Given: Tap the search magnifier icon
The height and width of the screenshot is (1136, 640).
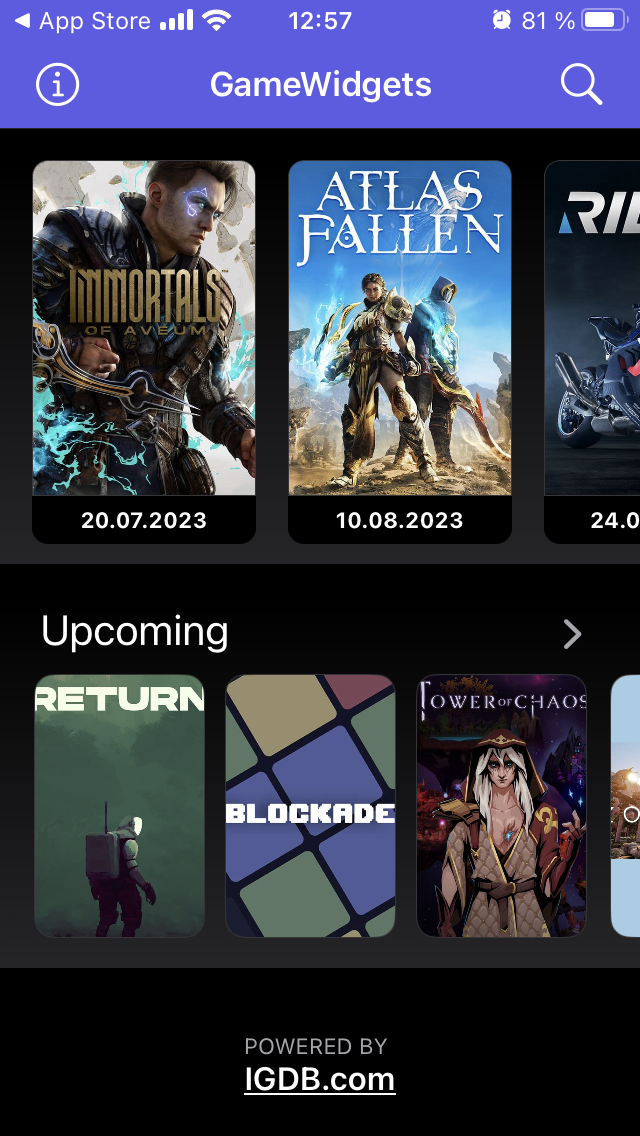Looking at the screenshot, I should [x=581, y=85].
